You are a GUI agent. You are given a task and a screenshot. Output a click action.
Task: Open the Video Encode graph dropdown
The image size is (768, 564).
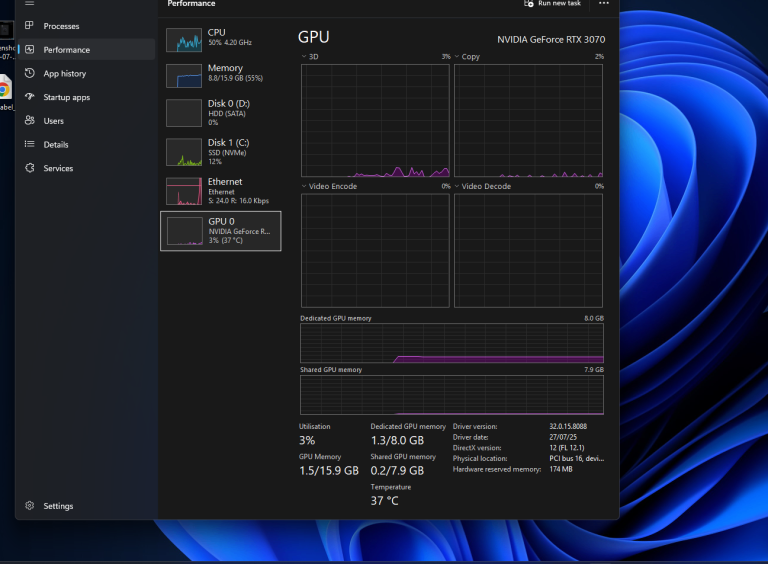click(x=304, y=186)
